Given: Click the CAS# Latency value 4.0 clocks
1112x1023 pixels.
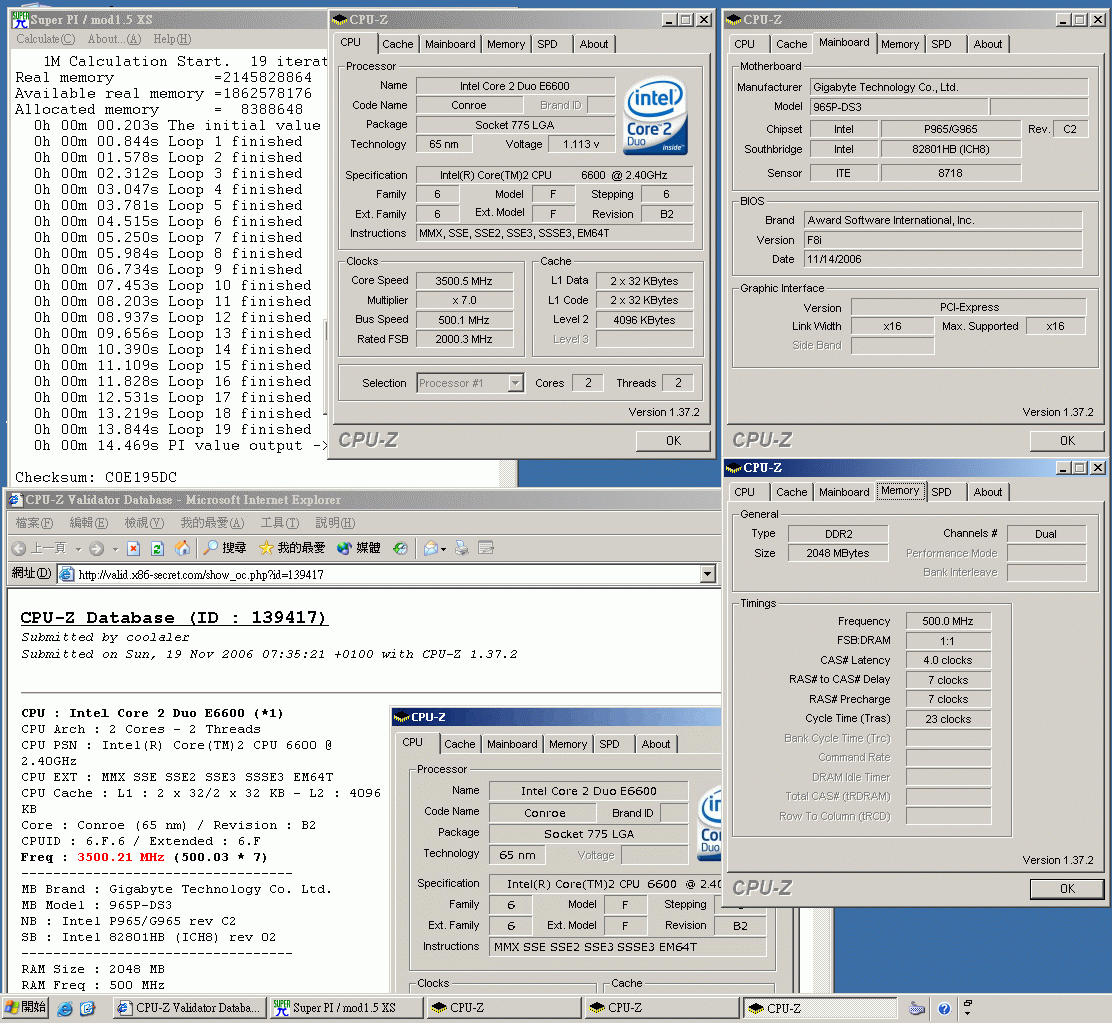Looking at the screenshot, I should pos(947,660).
